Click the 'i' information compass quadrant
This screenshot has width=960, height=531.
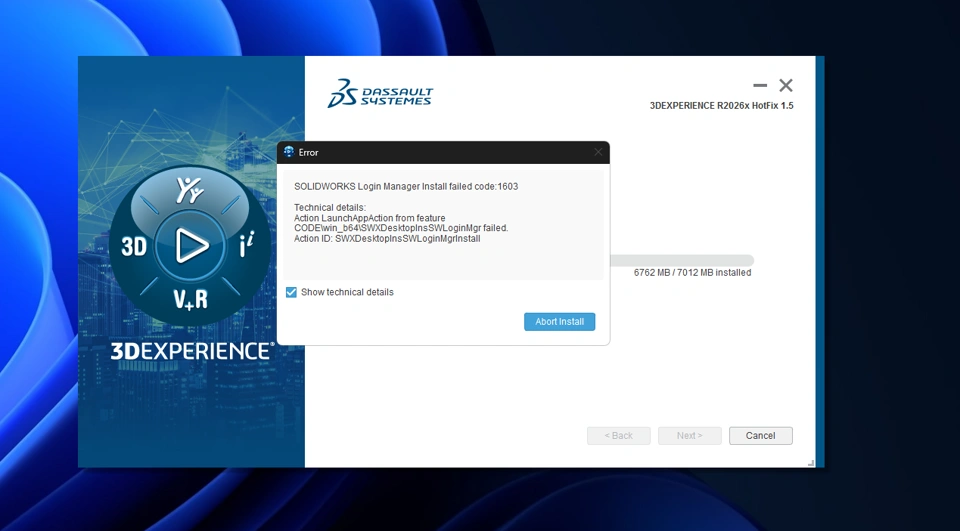(x=246, y=244)
